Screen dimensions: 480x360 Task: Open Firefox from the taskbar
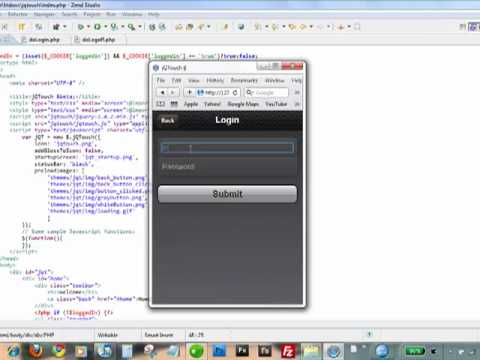point(36,351)
